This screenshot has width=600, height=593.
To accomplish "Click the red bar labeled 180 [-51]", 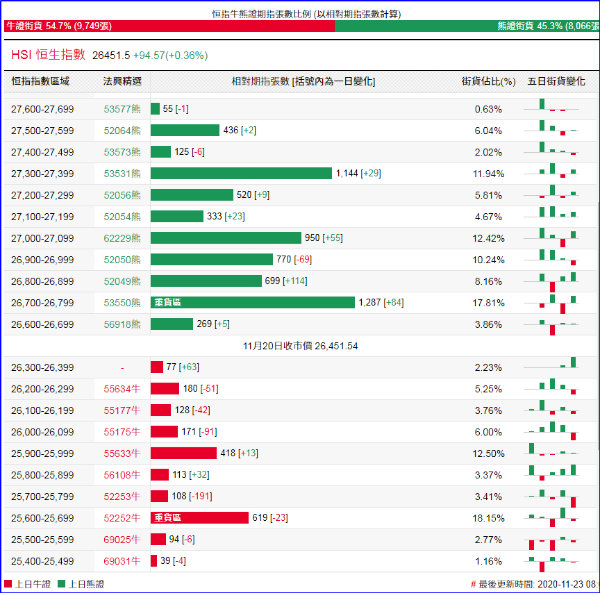I will [x=165, y=389].
